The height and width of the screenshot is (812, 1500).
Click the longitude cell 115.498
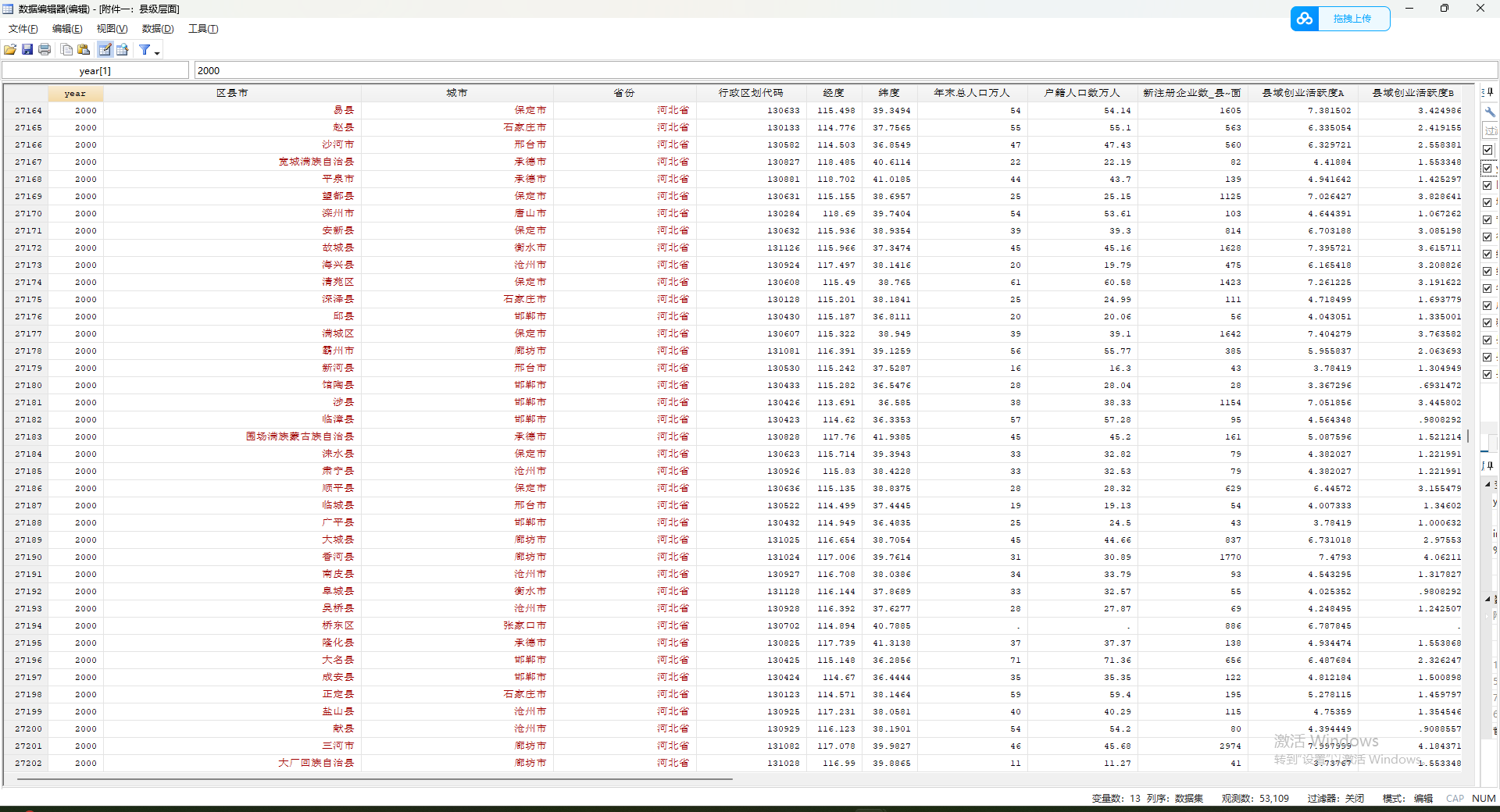[836, 111]
